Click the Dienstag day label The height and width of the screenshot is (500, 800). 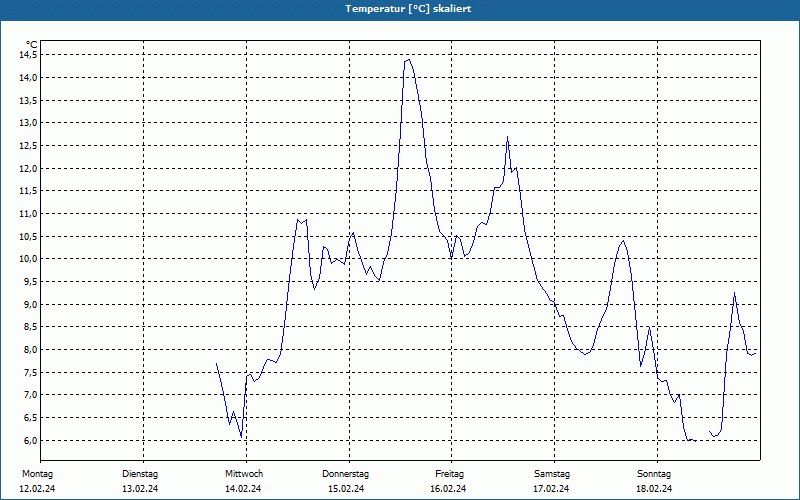(x=140, y=474)
